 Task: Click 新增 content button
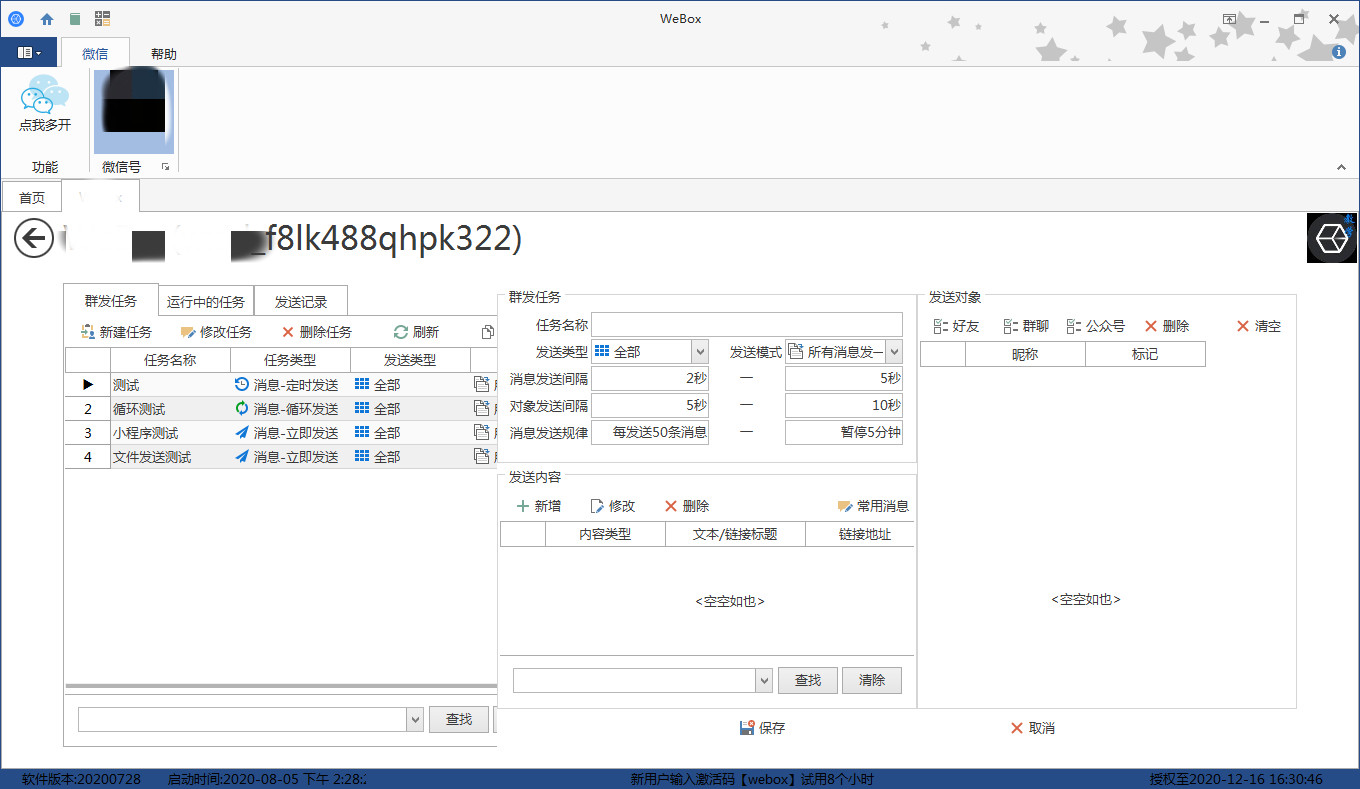(x=538, y=506)
